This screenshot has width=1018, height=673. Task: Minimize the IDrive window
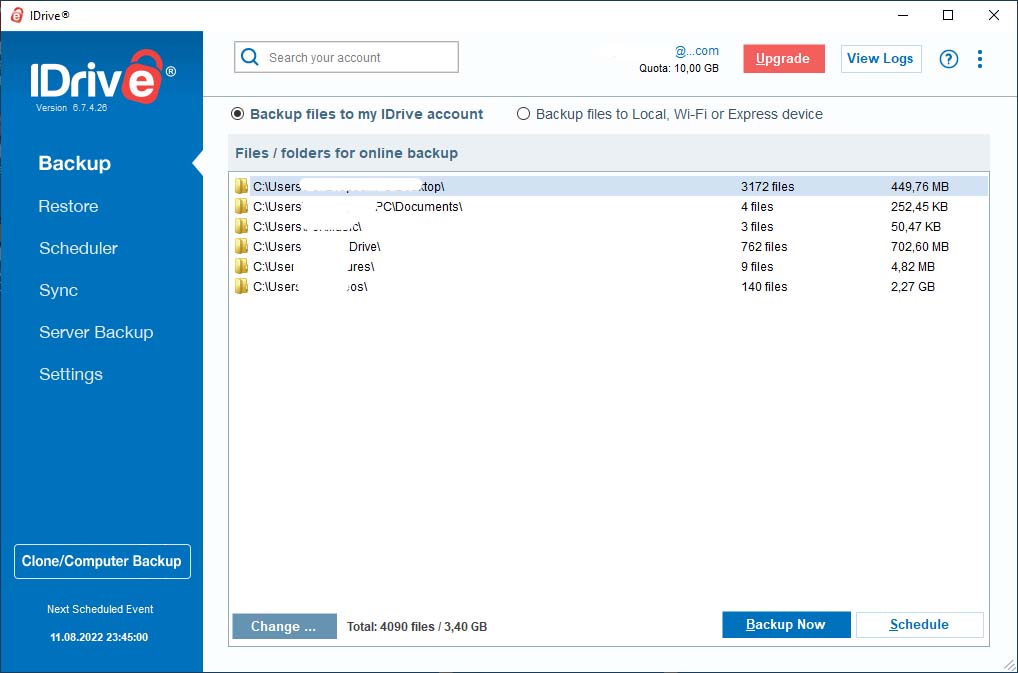[x=902, y=15]
